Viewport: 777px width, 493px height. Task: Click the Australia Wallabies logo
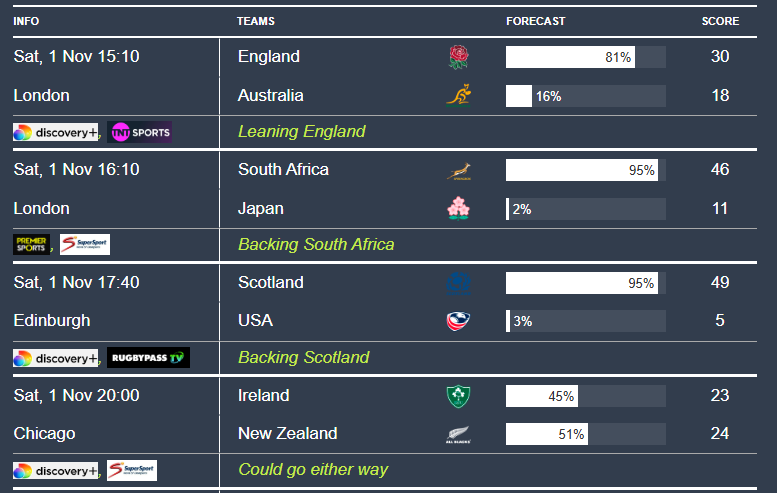457,96
